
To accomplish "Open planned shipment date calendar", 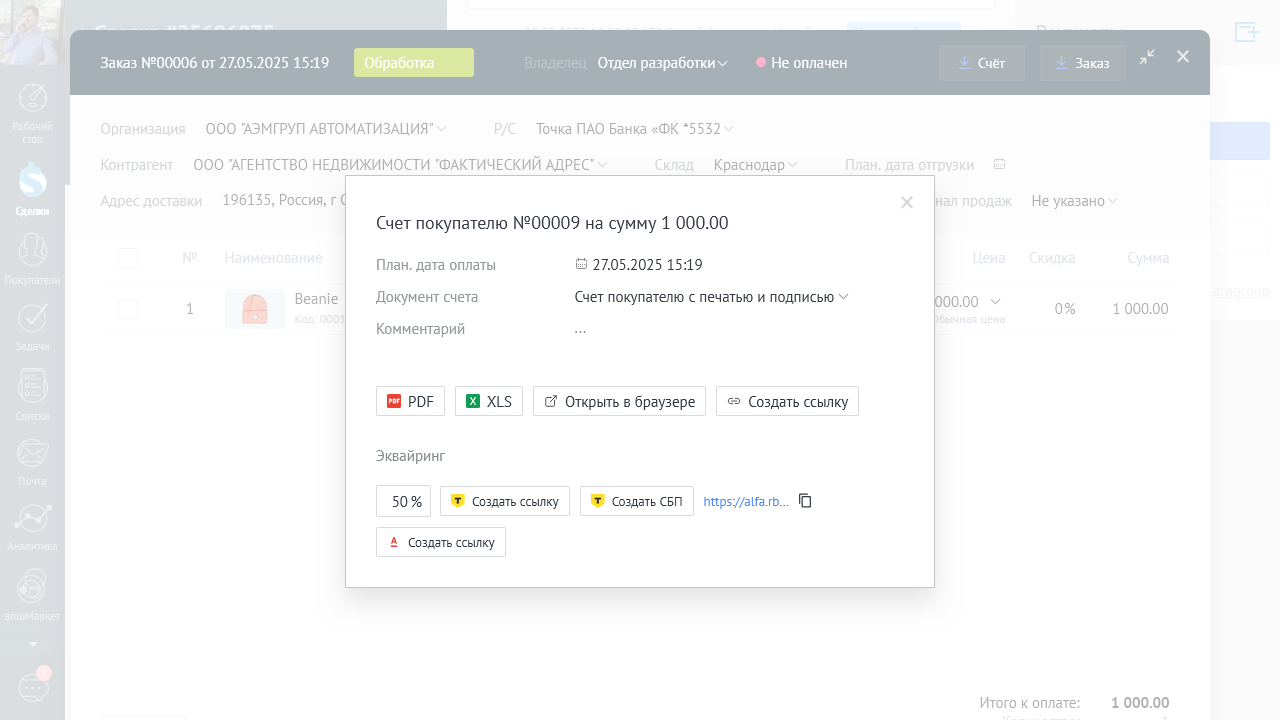I will tap(999, 164).
